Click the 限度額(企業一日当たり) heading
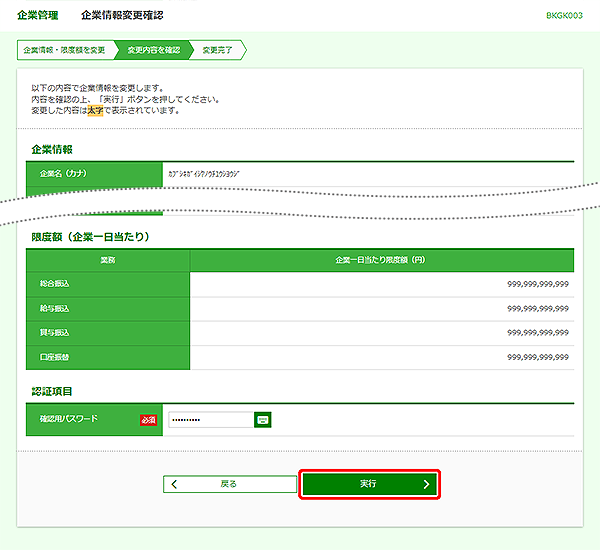This screenshot has height=550, width=600. click(x=90, y=237)
